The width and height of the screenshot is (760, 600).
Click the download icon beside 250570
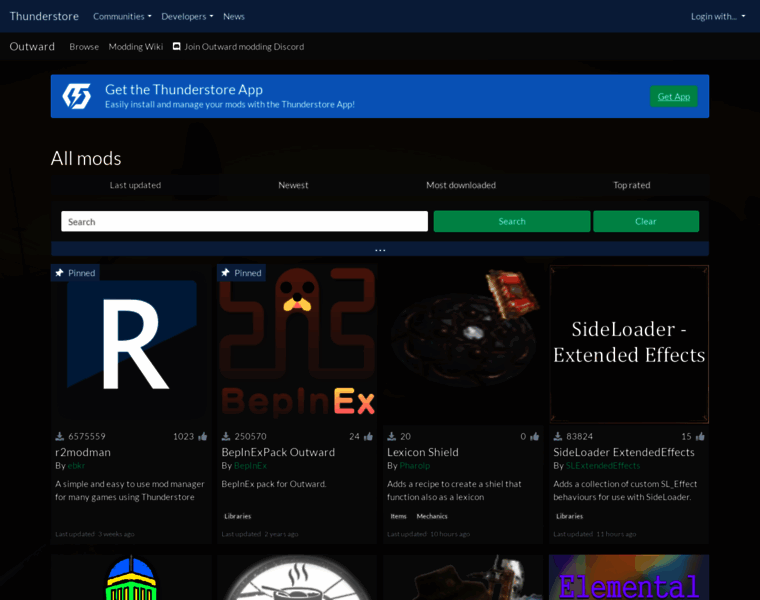tap(226, 437)
